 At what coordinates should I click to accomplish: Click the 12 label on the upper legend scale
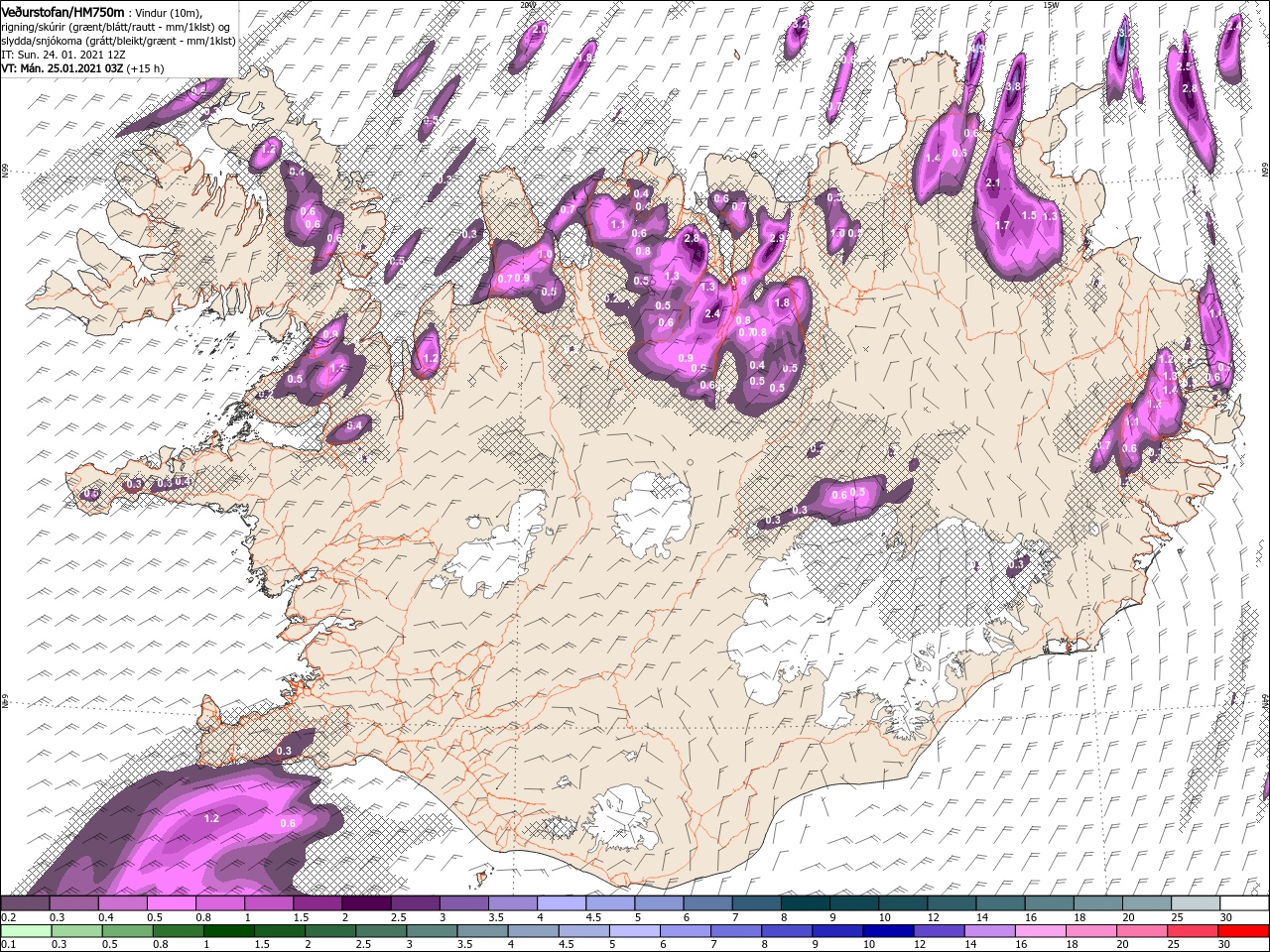[933, 917]
